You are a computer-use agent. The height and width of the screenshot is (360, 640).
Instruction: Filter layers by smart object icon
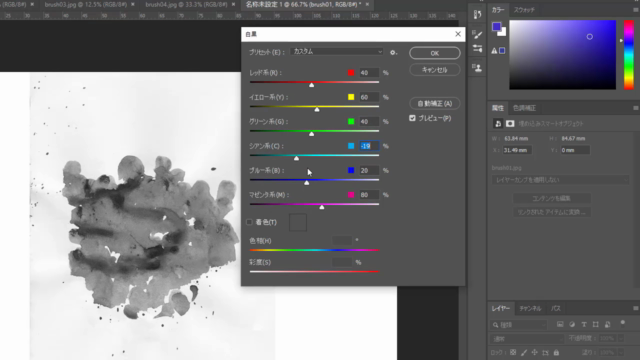(608, 324)
